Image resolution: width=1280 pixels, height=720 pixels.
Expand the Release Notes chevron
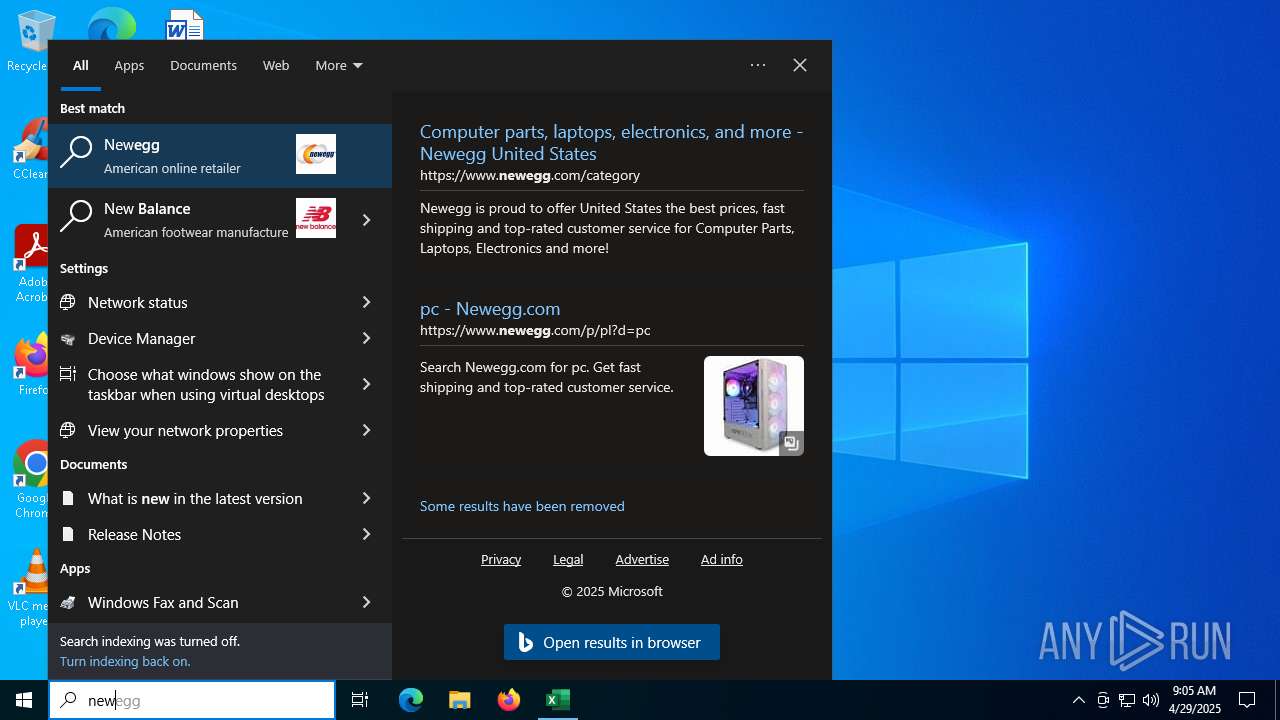click(367, 534)
